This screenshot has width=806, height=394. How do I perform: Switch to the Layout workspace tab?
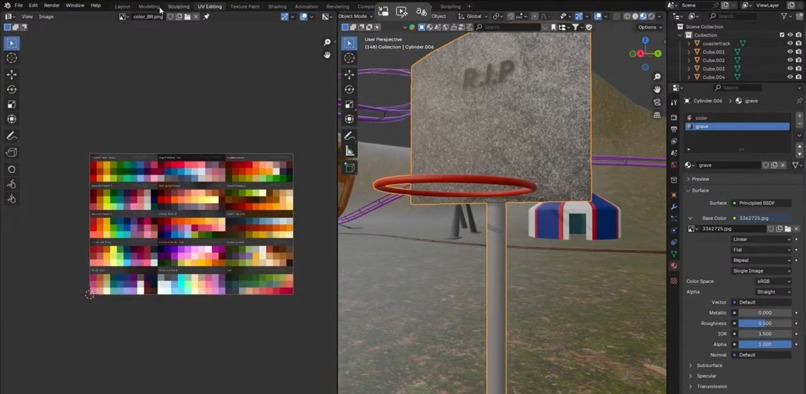pos(122,7)
